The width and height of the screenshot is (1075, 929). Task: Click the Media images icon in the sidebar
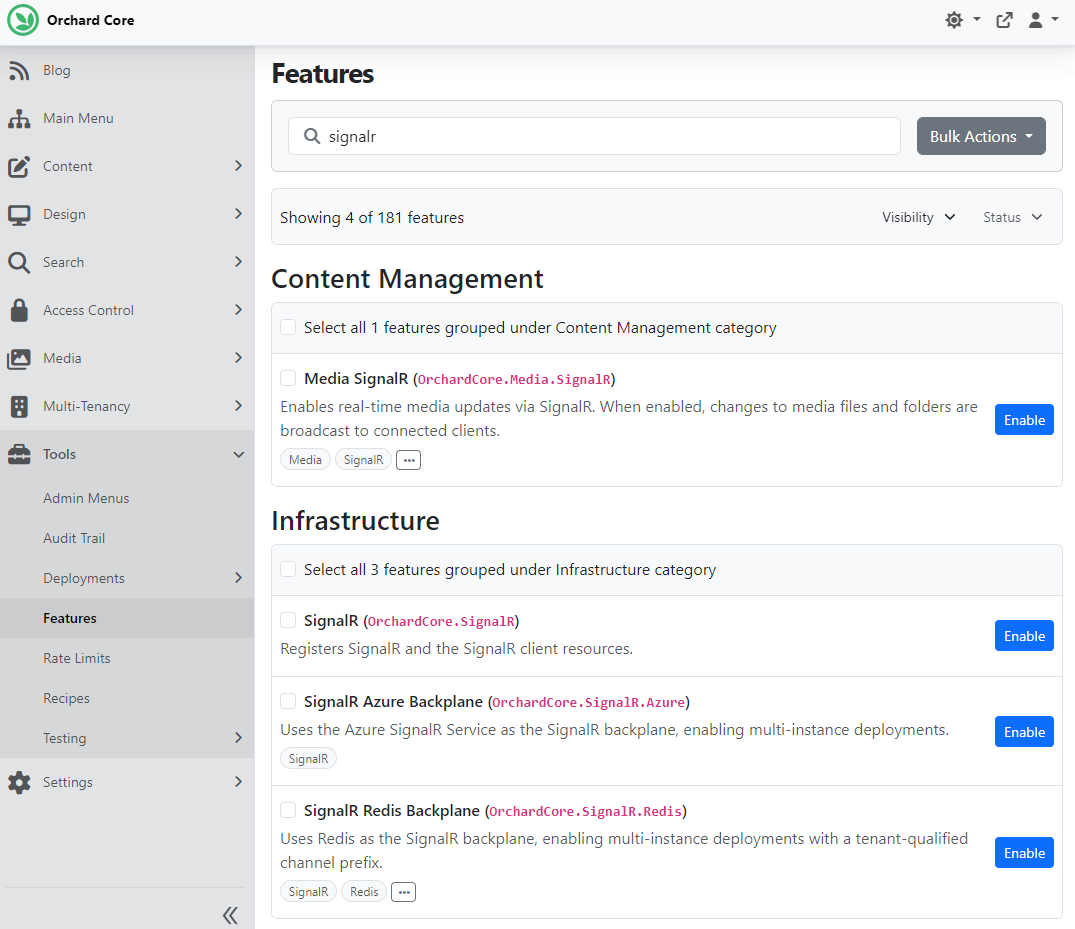coord(19,358)
